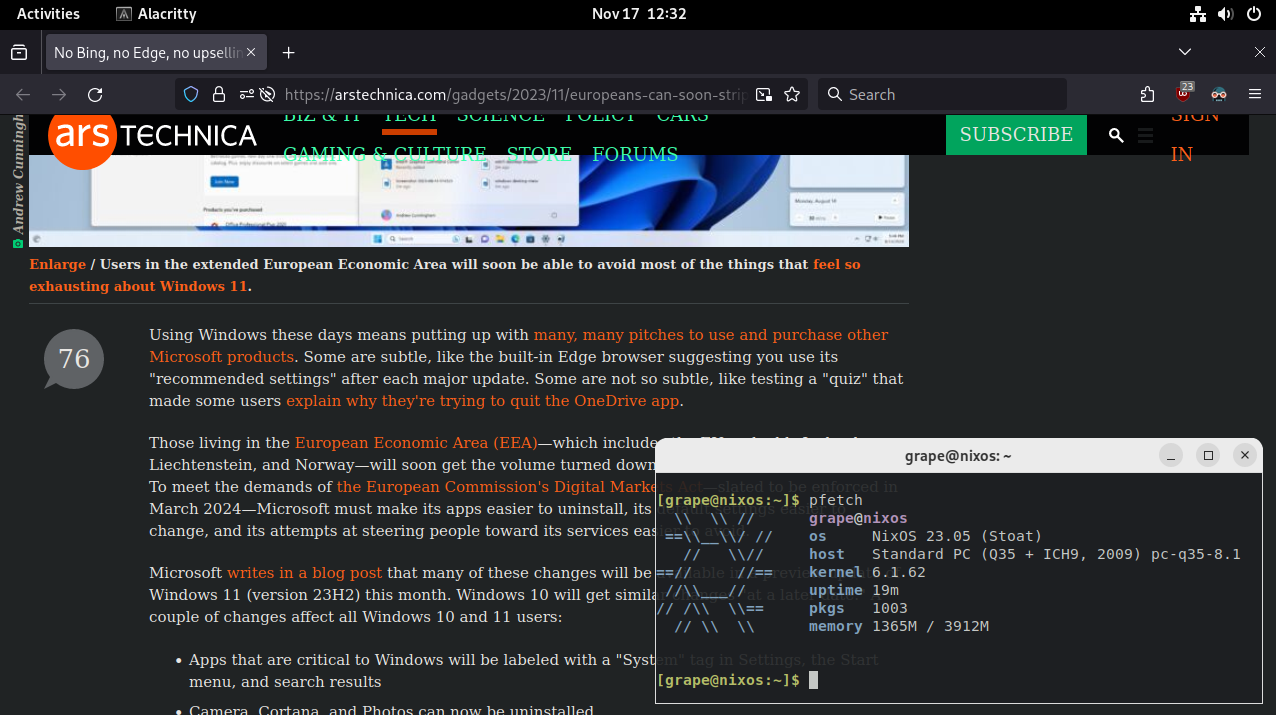Open the volume icon in the top bar
Screen dimensions: 1276x715
coord(1226,14)
